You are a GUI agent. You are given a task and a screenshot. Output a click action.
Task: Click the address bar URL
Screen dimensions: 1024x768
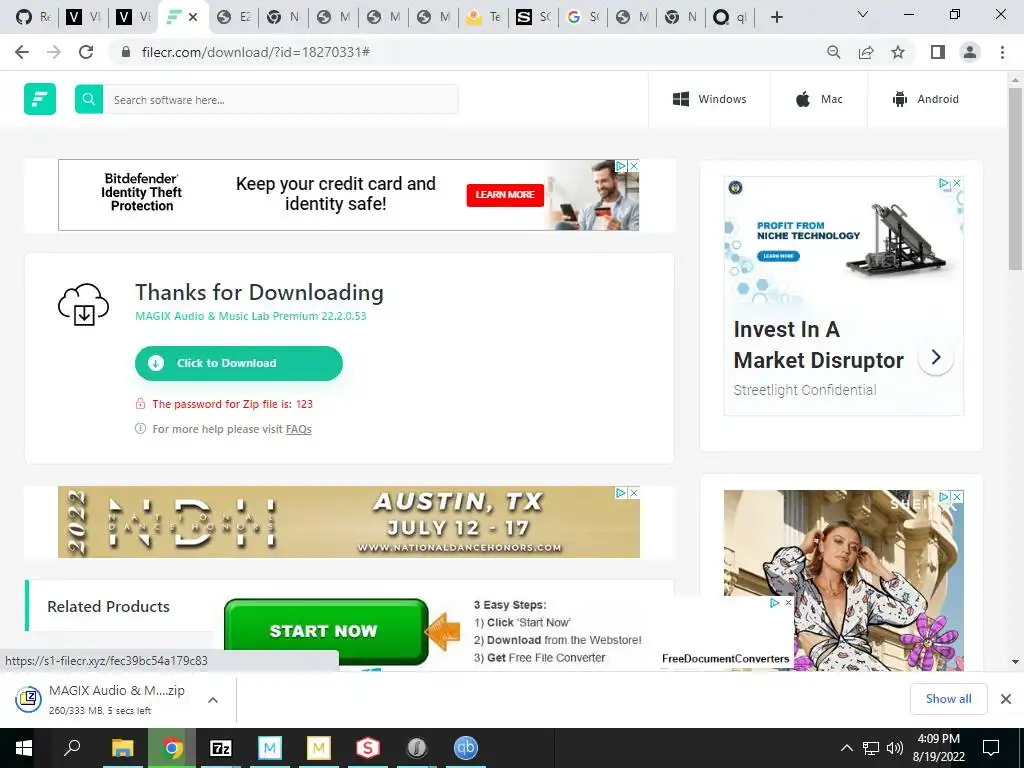tap(256, 52)
